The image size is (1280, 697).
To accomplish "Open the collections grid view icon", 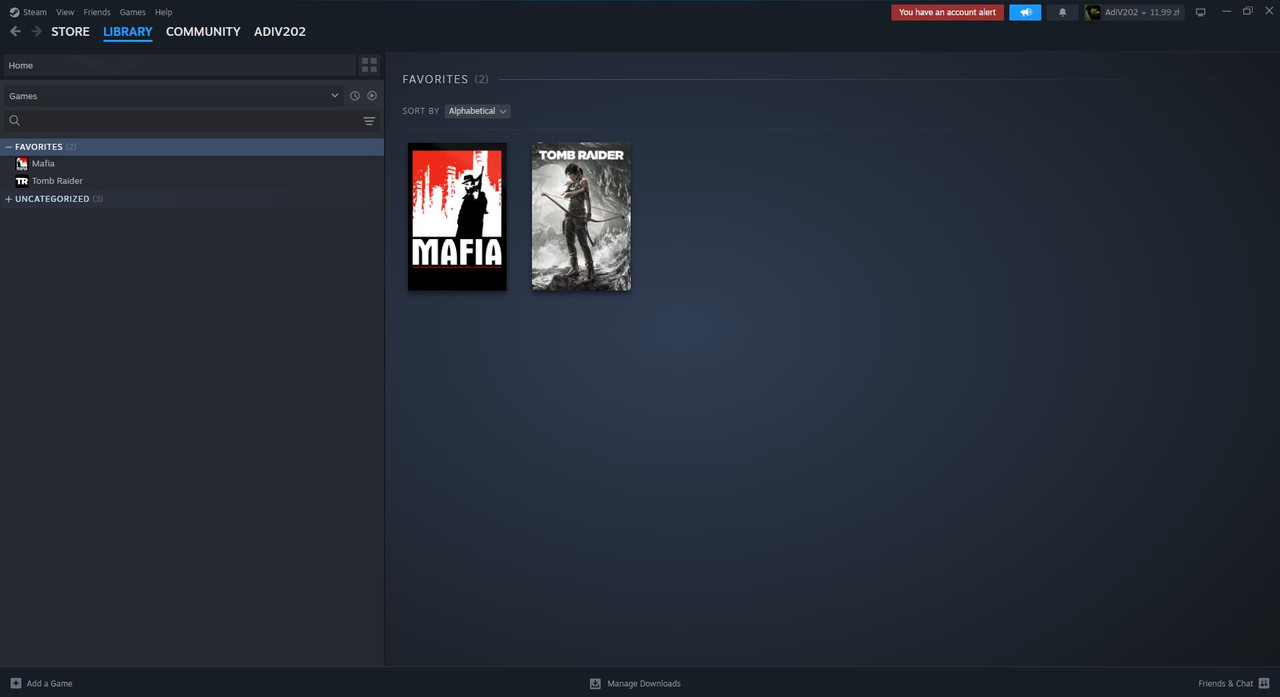I will (x=369, y=65).
